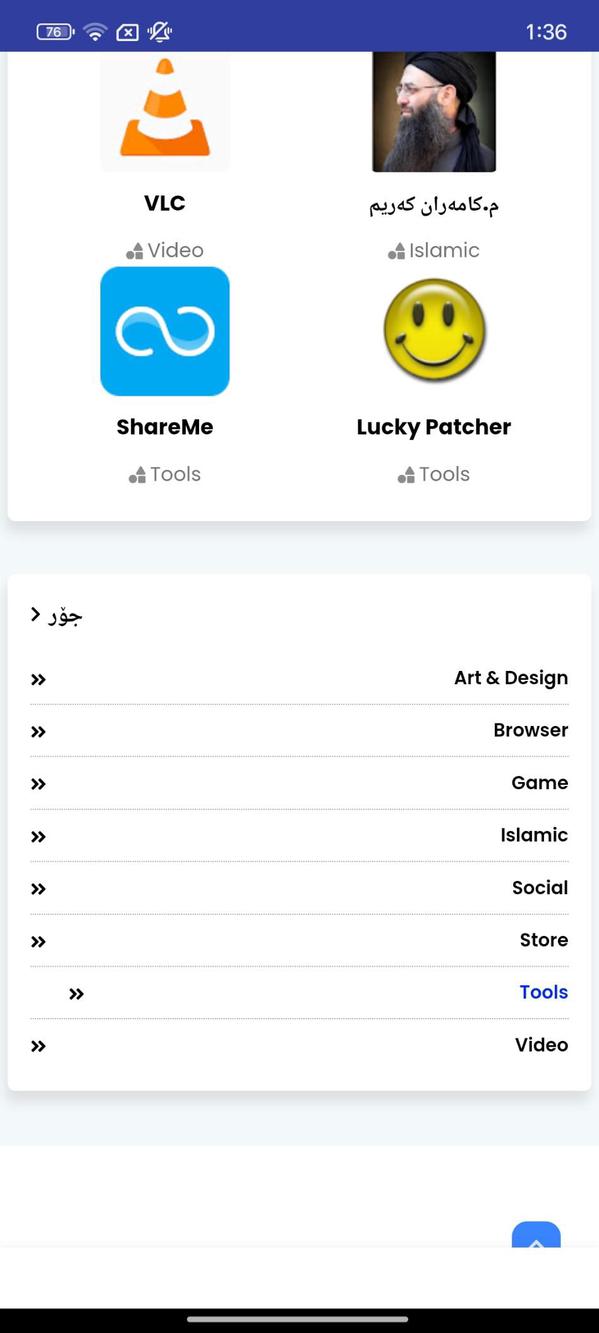599x1333 pixels.
Task: Tap category icon next to Video label
Action: pos(135,251)
